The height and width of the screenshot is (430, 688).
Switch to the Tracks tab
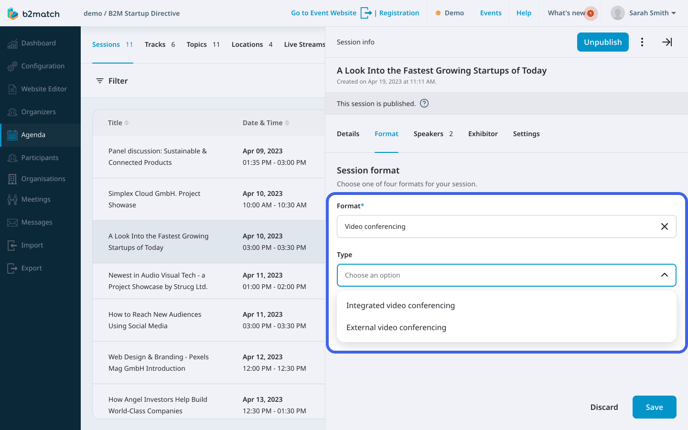[160, 44]
